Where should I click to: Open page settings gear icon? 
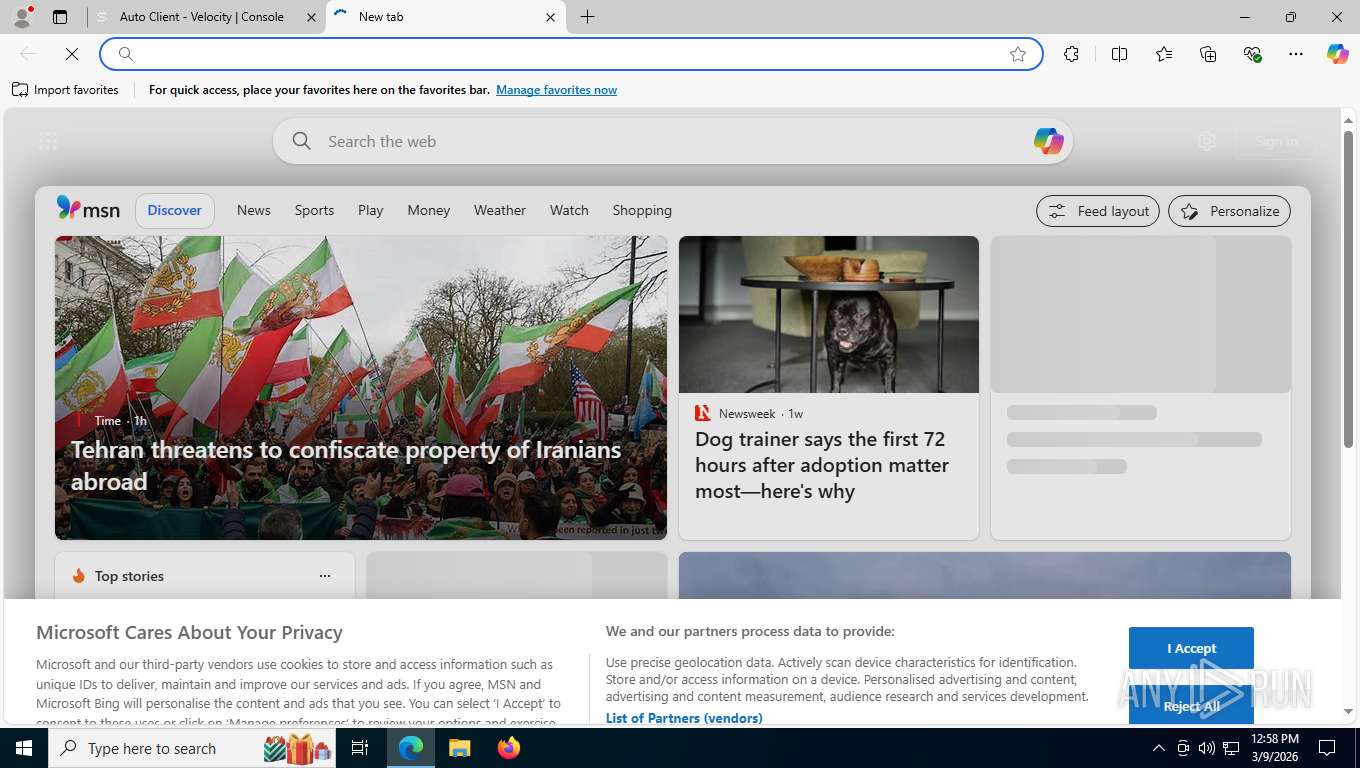1207,141
